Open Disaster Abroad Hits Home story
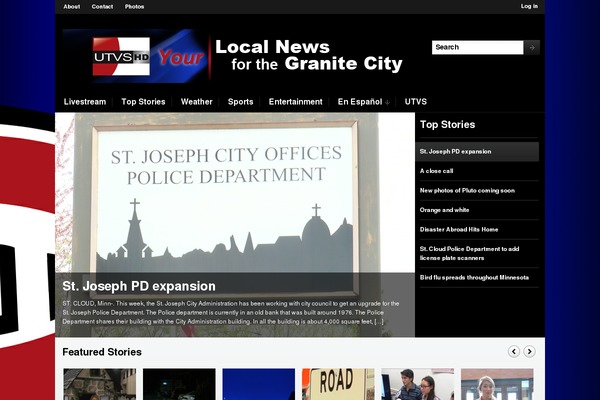The height and width of the screenshot is (400, 600). pyautogui.click(x=459, y=230)
